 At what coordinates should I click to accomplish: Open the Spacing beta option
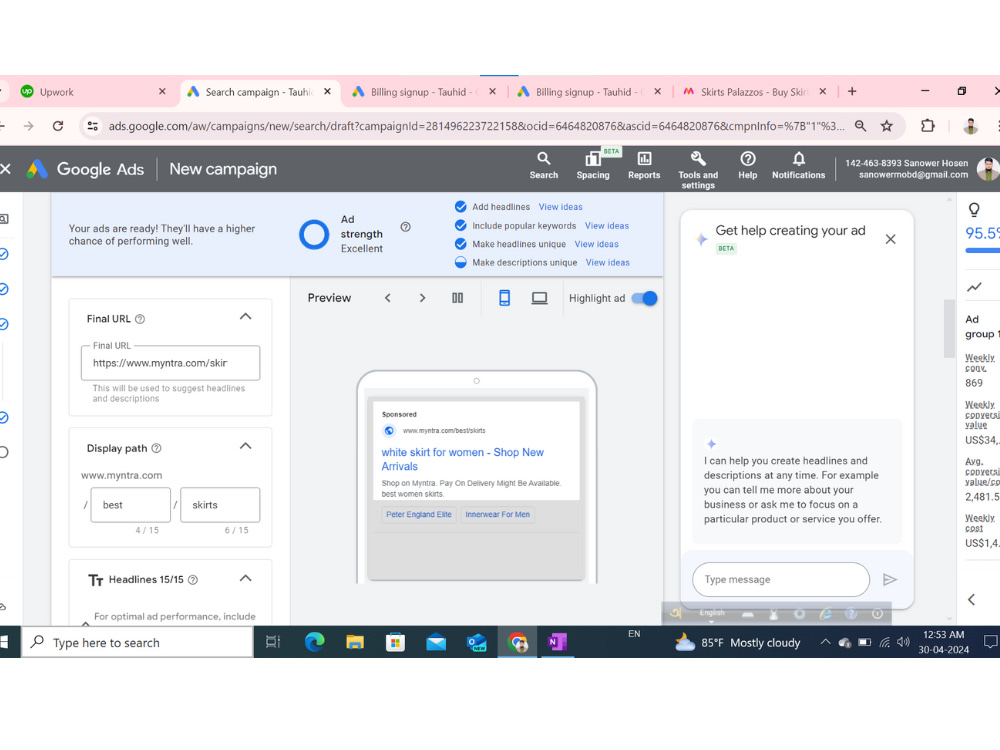click(592, 166)
